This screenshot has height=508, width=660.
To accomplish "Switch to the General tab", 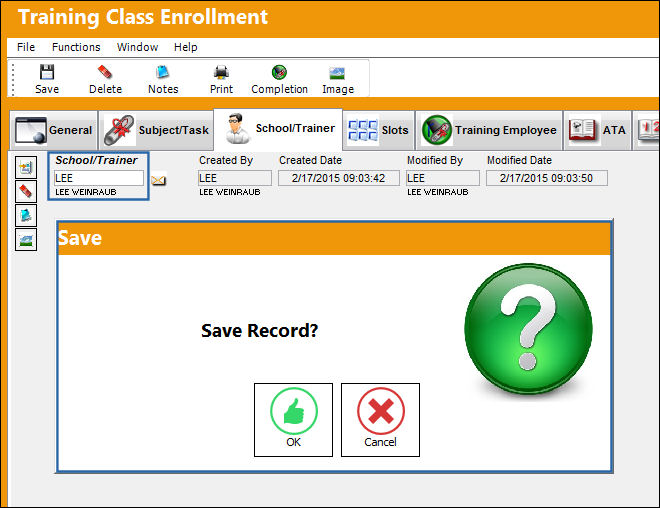I will pyautogui.click(x=53, y=130).
